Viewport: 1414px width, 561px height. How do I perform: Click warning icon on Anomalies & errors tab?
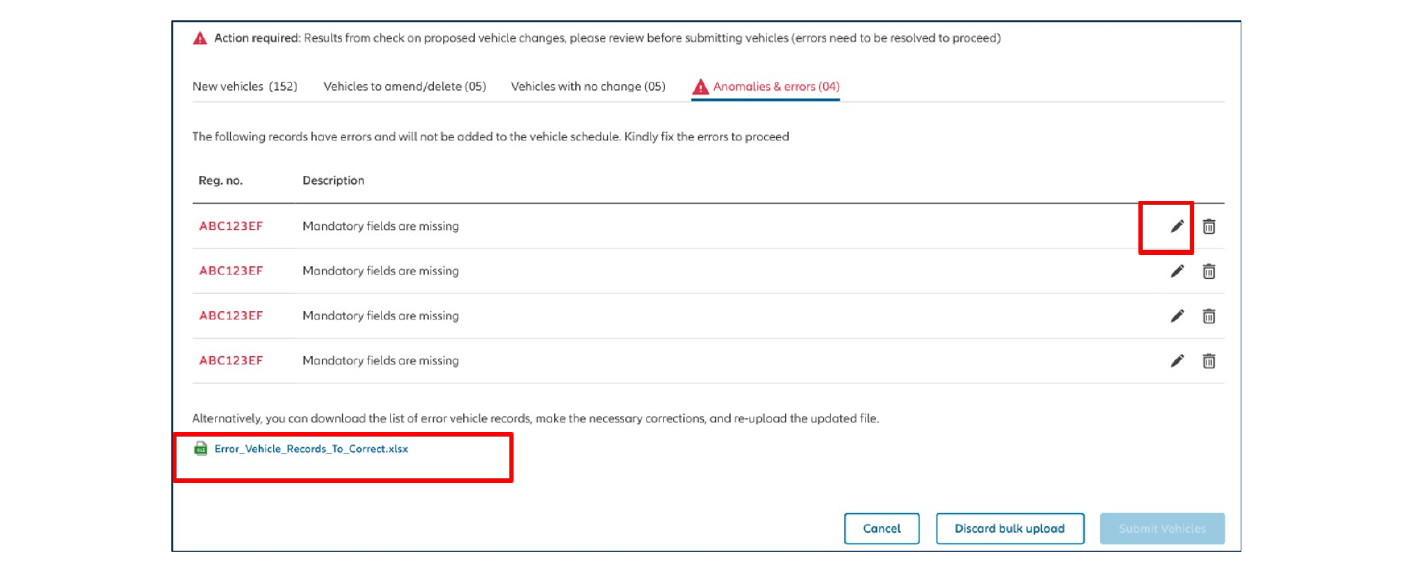pyautogui.click(x=700, y=86)
